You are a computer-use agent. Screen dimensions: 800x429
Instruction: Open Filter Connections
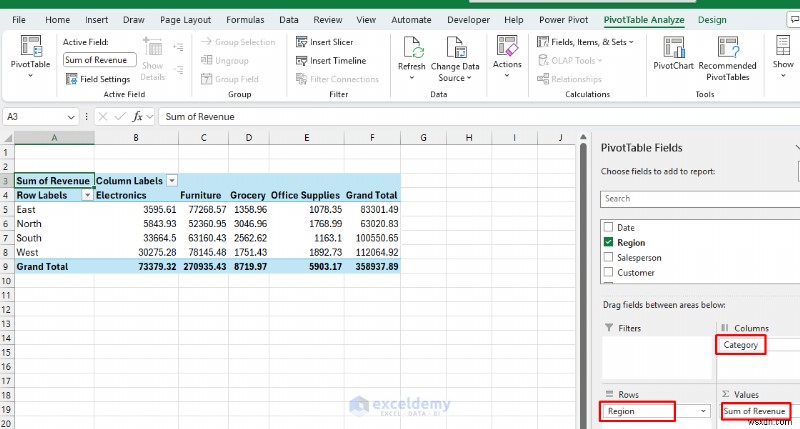point(337,79)
